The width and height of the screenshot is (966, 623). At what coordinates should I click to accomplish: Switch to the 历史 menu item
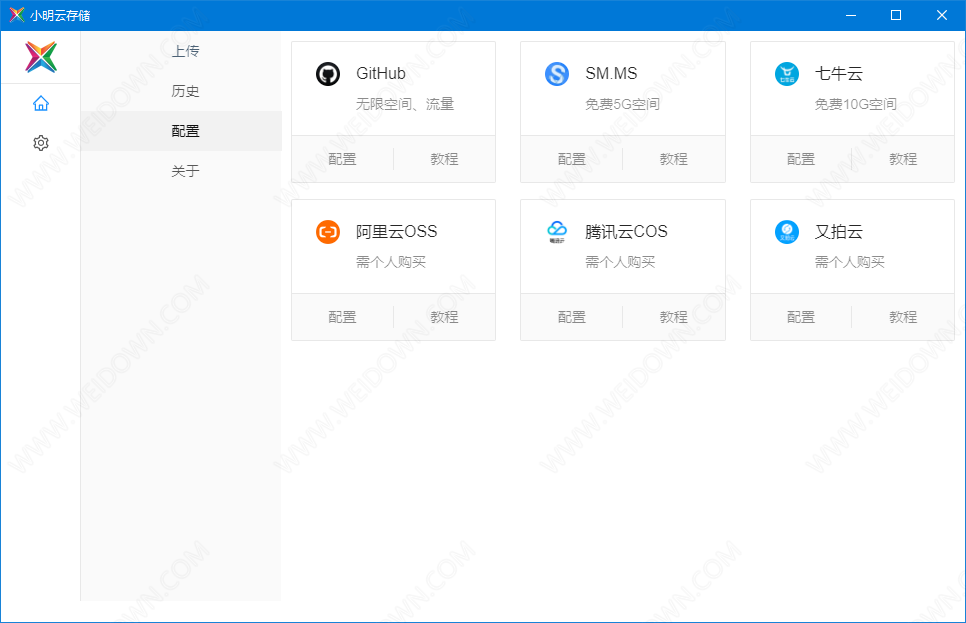click(185, 91)
